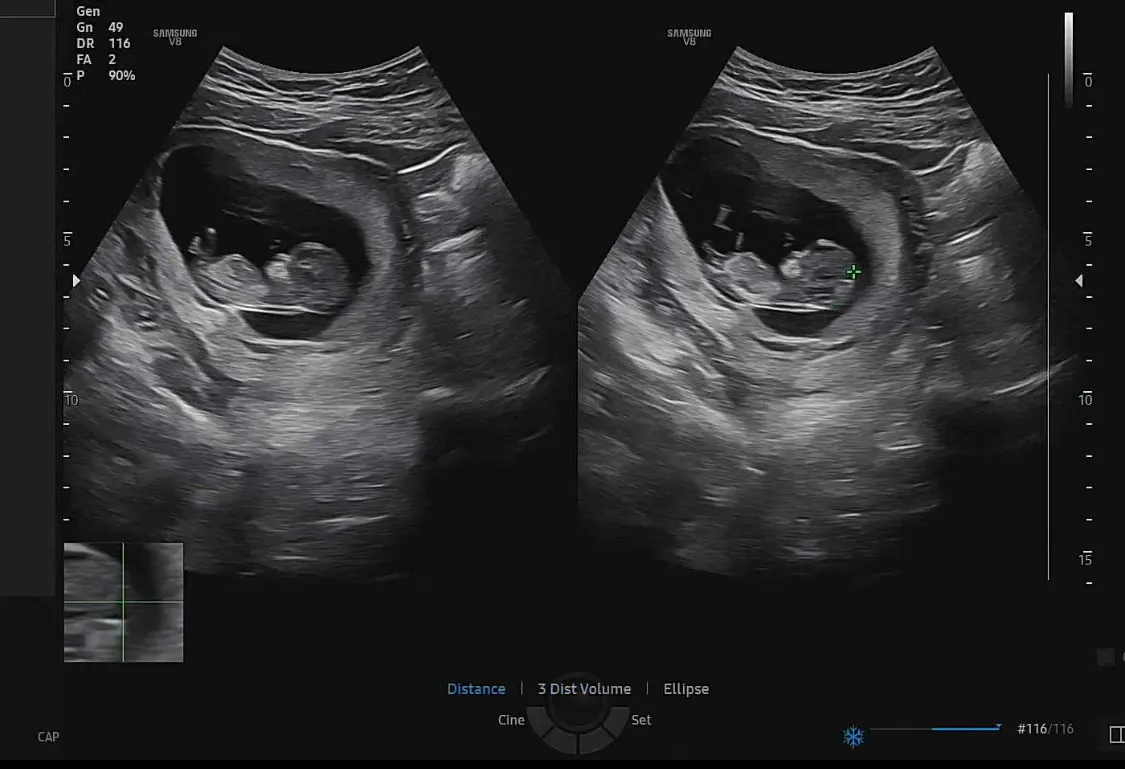
Task: Click the Gn 49 gain value
Action: coord(100,27)
